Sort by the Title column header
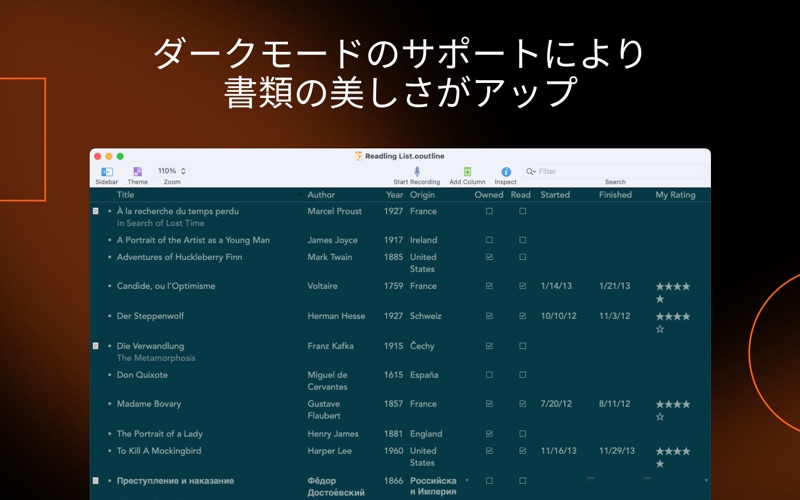Image resolution: width=800 pixels, height=500 pixels. pyautogui.click(x=125, y=195)
